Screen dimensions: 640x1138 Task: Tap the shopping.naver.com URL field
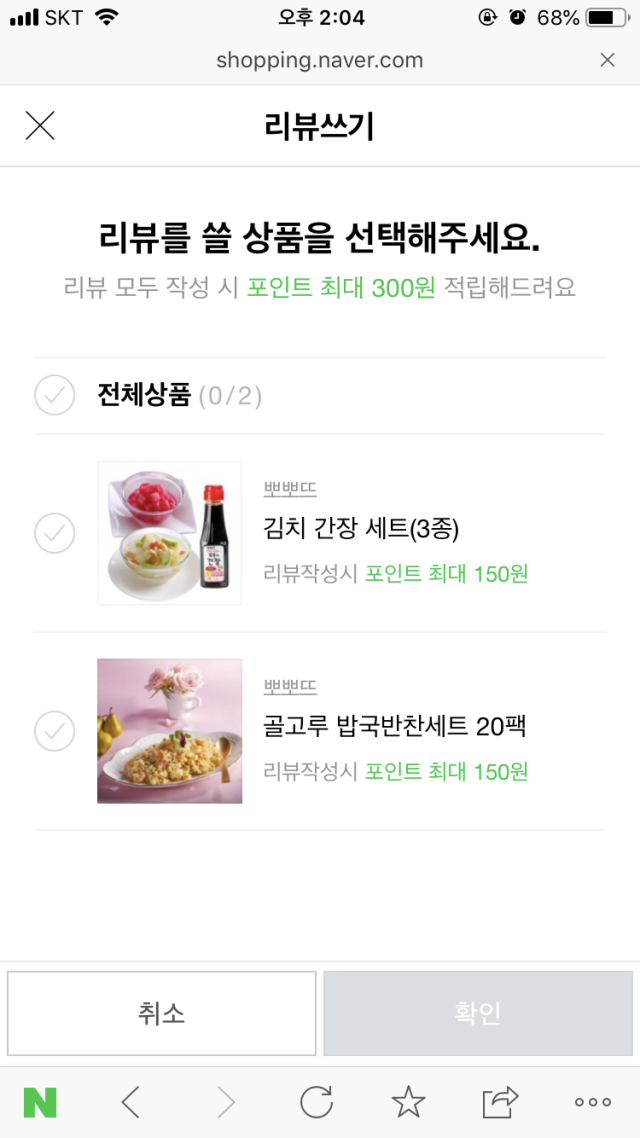point(320,60)
